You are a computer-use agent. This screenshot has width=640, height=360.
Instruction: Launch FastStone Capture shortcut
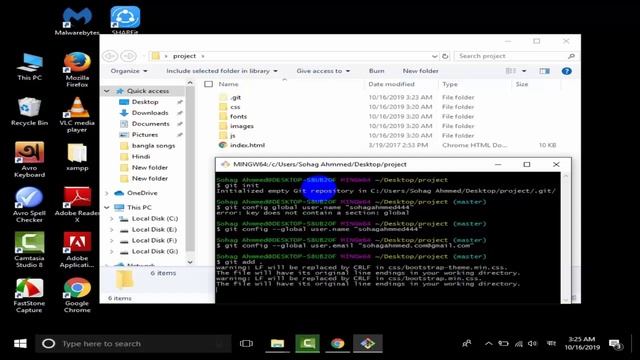pos(29,296)
